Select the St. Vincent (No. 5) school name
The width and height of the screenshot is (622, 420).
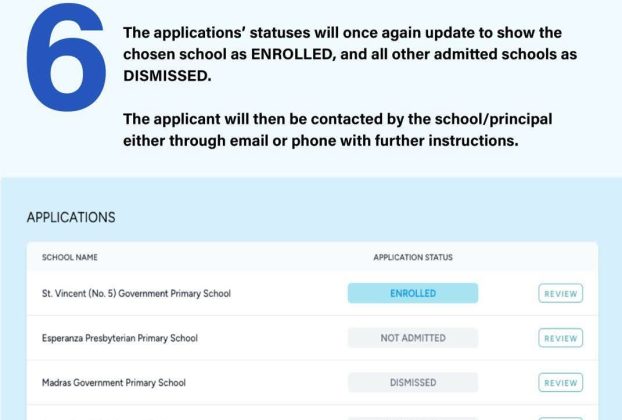click(x=136, y=293)
